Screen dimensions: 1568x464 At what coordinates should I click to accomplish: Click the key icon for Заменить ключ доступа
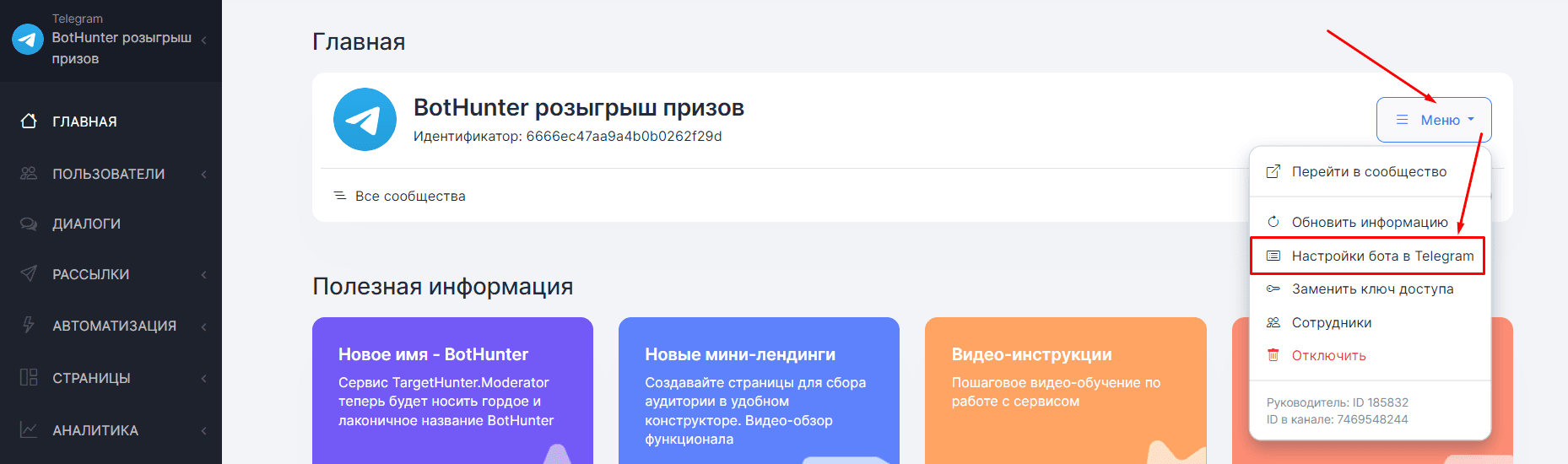click(1273, 289)
